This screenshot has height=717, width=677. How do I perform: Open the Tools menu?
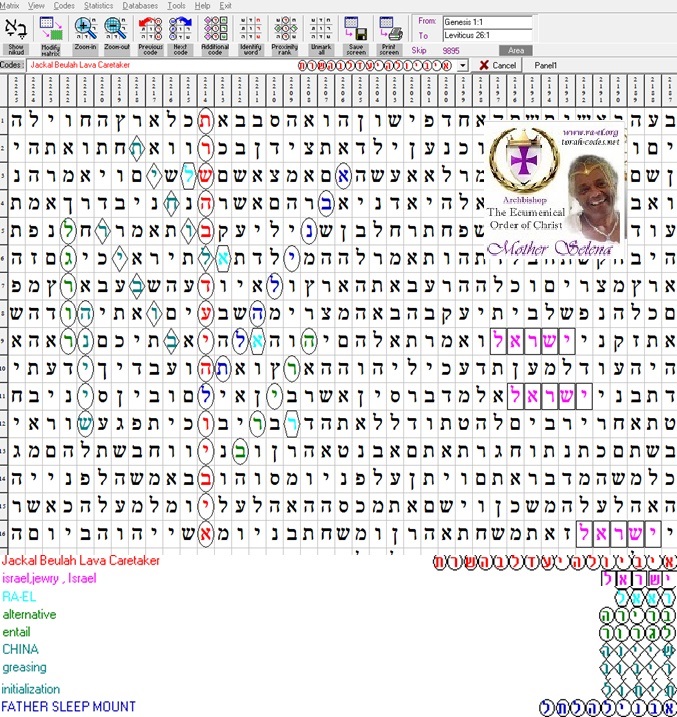(x=176, y=5)
